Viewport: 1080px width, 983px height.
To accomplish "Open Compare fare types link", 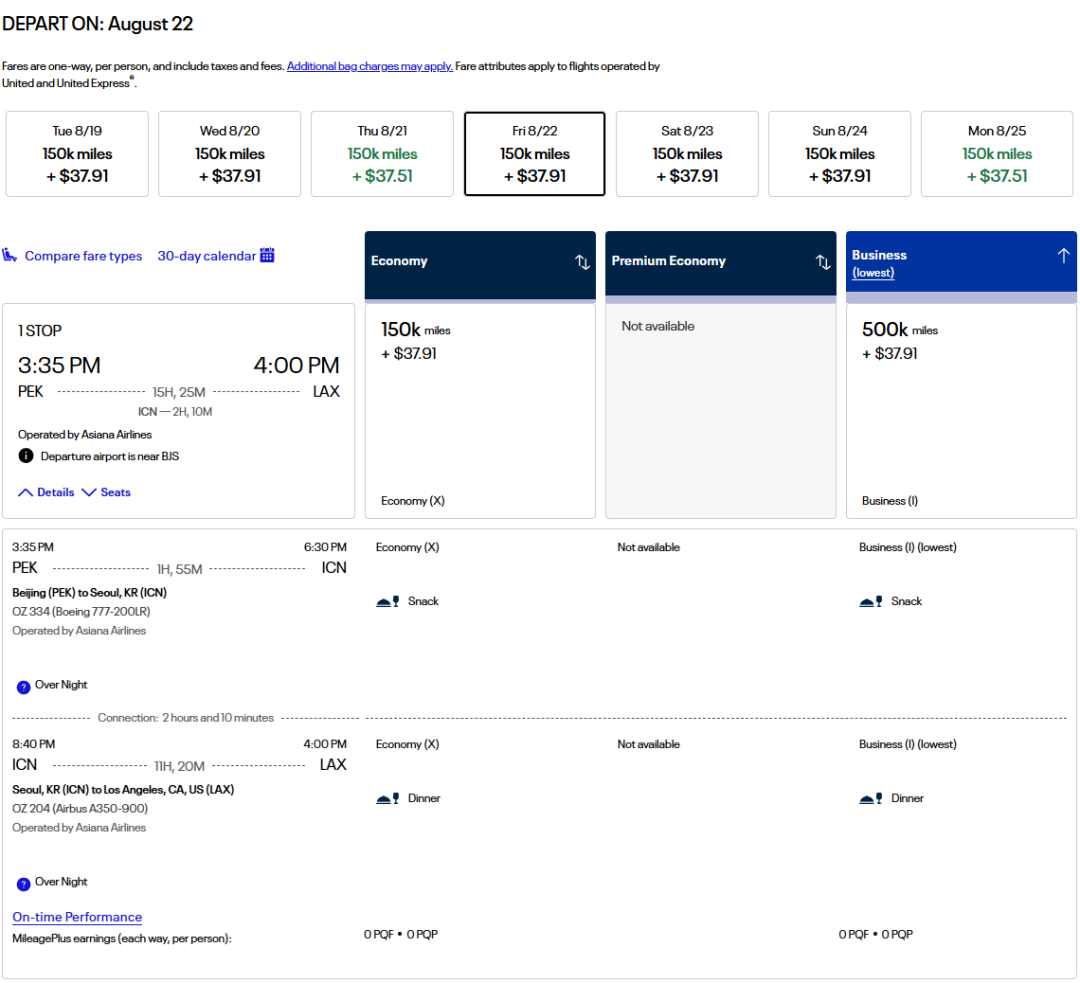I will point(83,256).
